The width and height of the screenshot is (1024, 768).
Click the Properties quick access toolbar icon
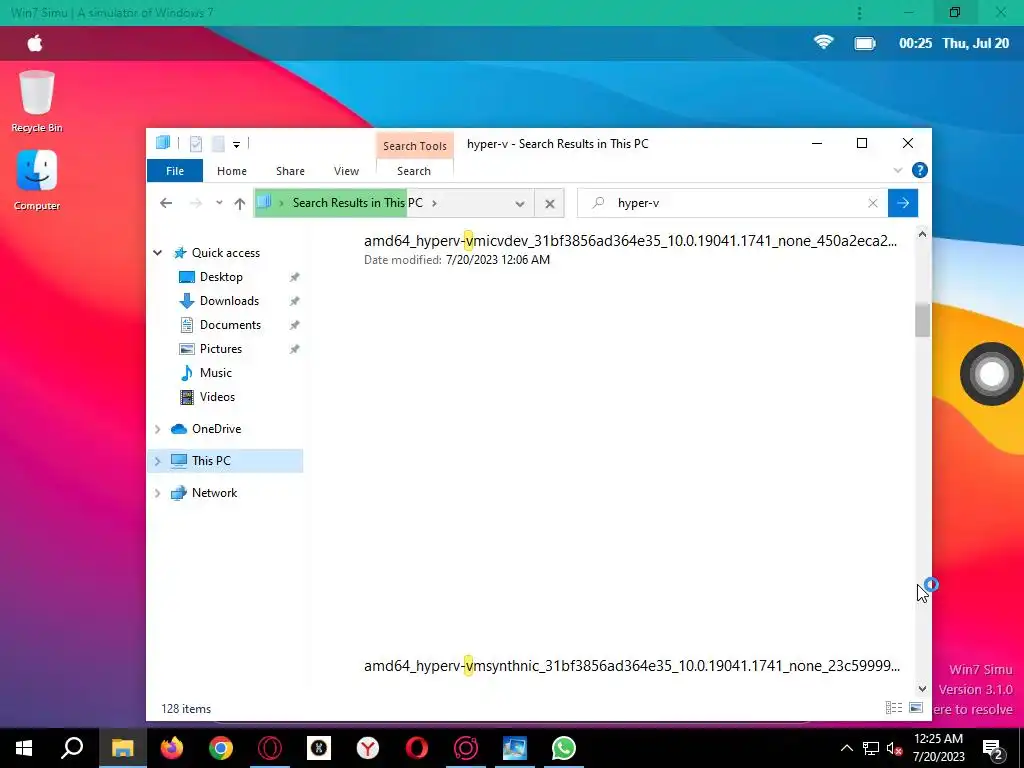[x=195, y=144]
